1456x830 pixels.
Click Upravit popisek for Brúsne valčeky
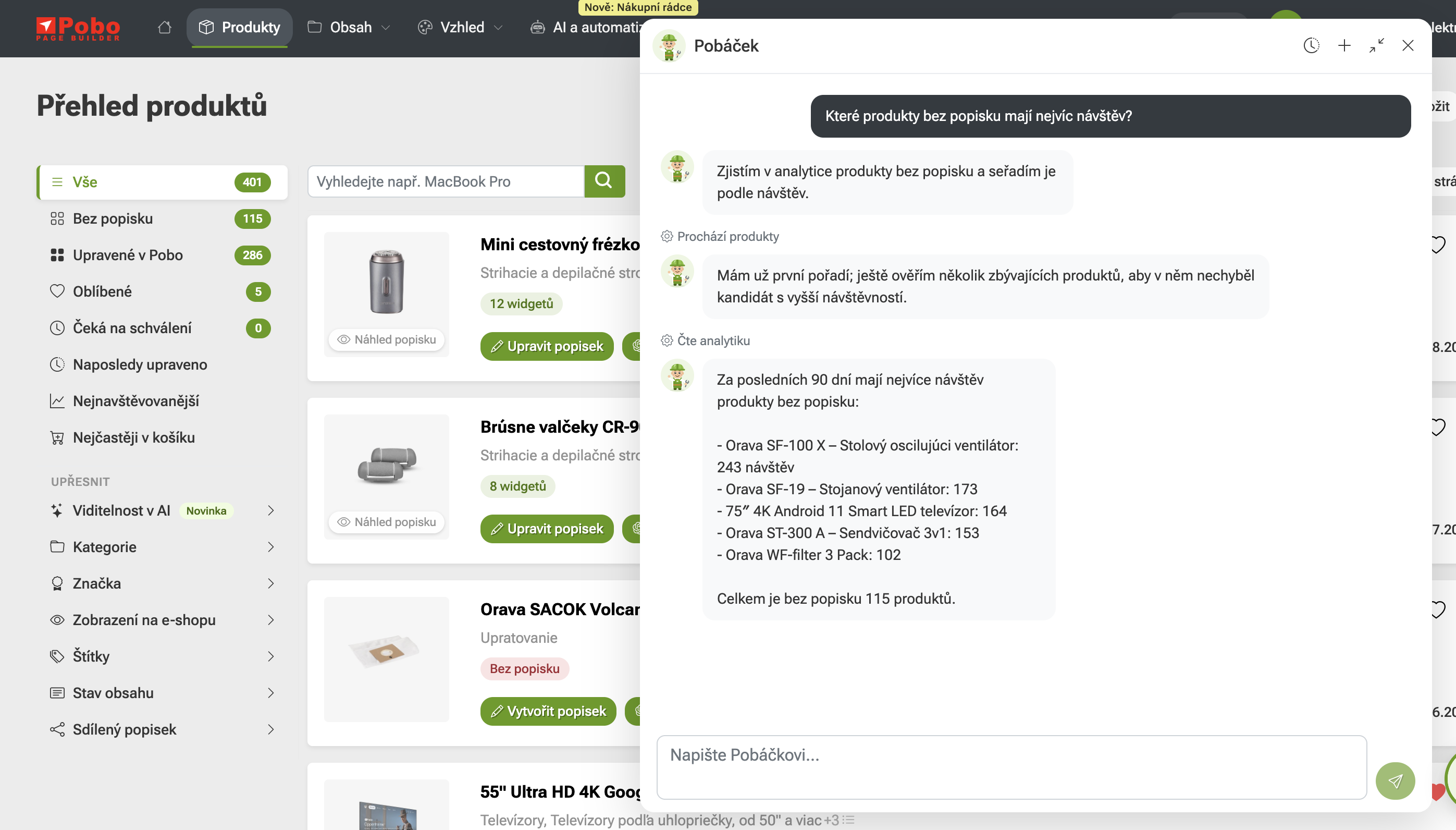547,529
